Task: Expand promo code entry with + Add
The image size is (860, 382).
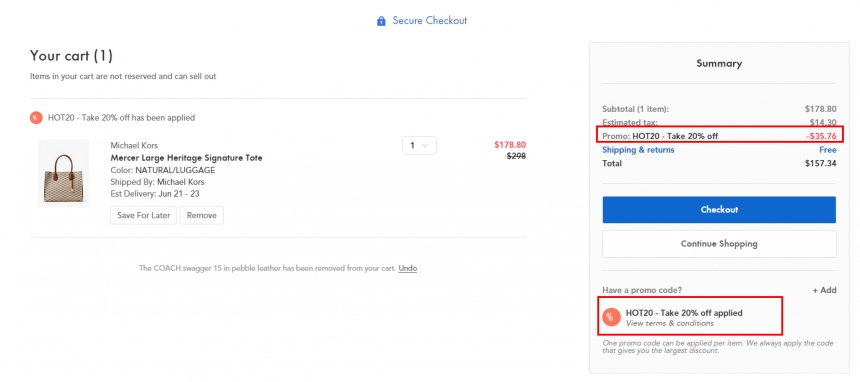Action: 824,290
